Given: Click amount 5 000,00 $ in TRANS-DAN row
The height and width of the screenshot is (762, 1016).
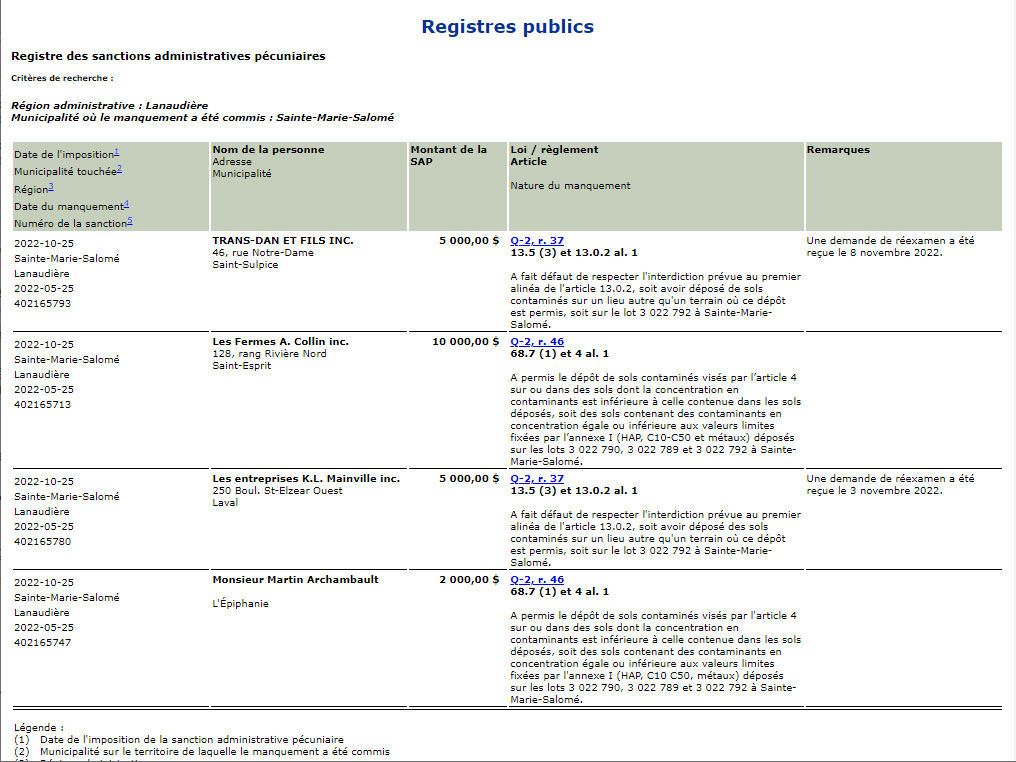Looking at the screenshot, I should [469, 240].
